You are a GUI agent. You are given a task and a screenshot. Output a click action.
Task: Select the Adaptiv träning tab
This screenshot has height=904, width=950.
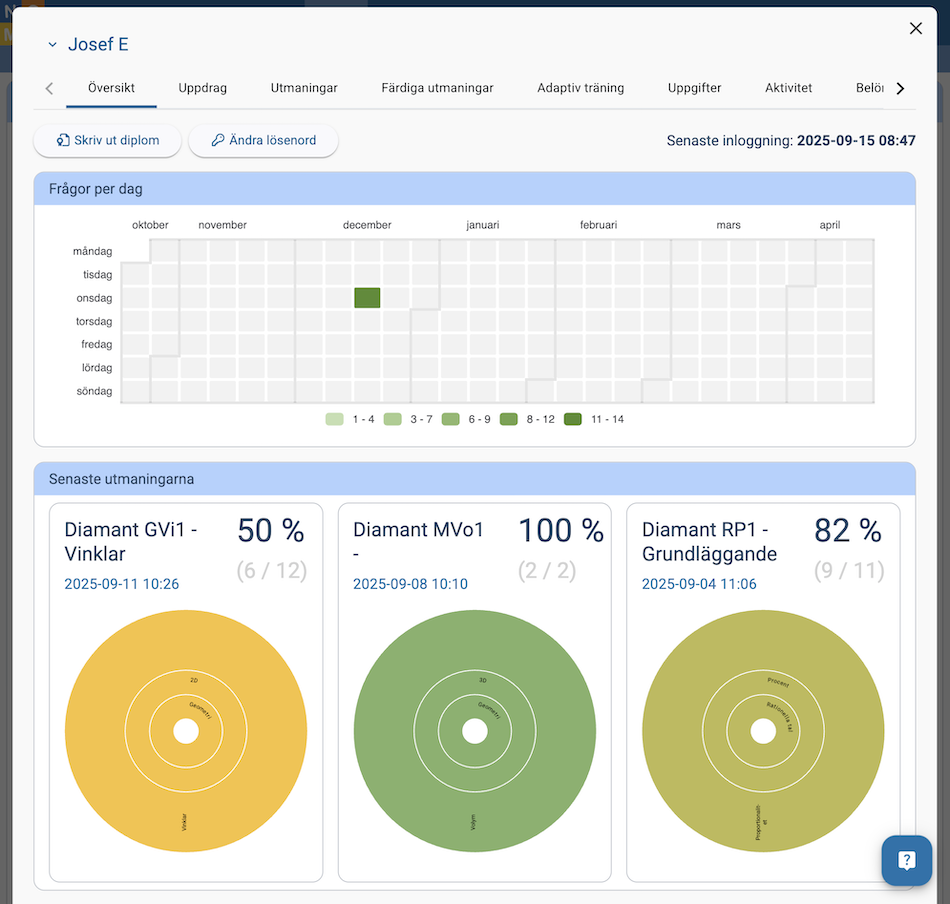click(x=580, y=88)
